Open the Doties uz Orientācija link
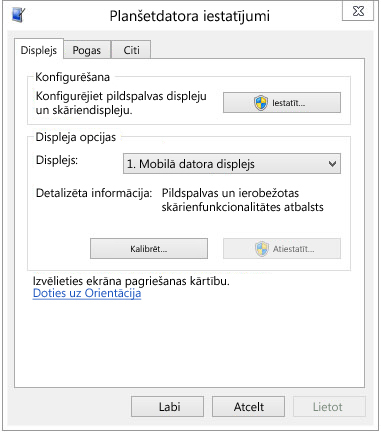Screen dimensions: 381x433 [x=87, y=293]
